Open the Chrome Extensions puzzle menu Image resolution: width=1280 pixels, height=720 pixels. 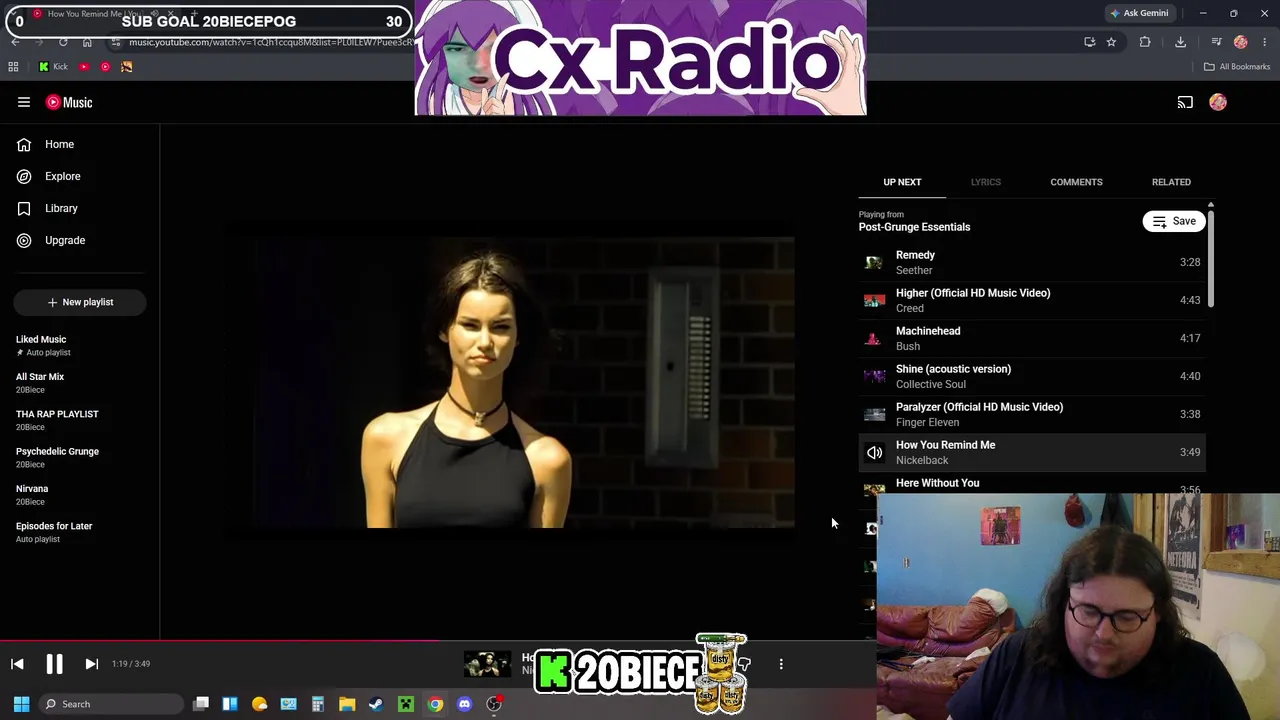1145,42
